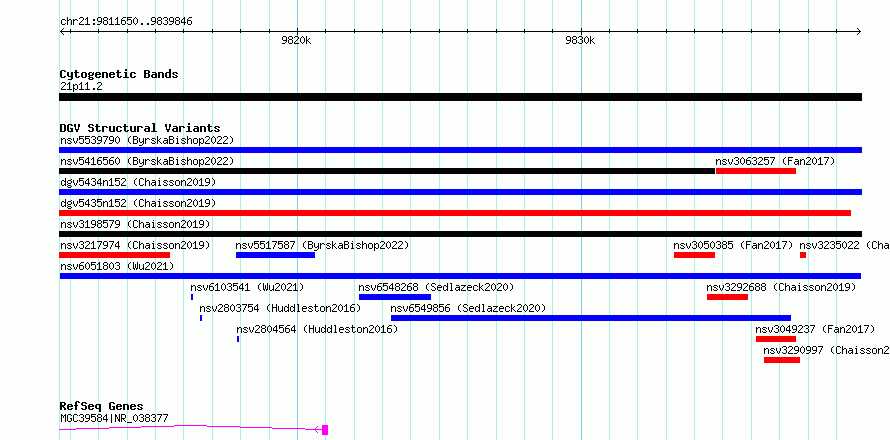Open the RefSeq Genes track title
This screenshot has width=890, height=440.
(102, 406)
